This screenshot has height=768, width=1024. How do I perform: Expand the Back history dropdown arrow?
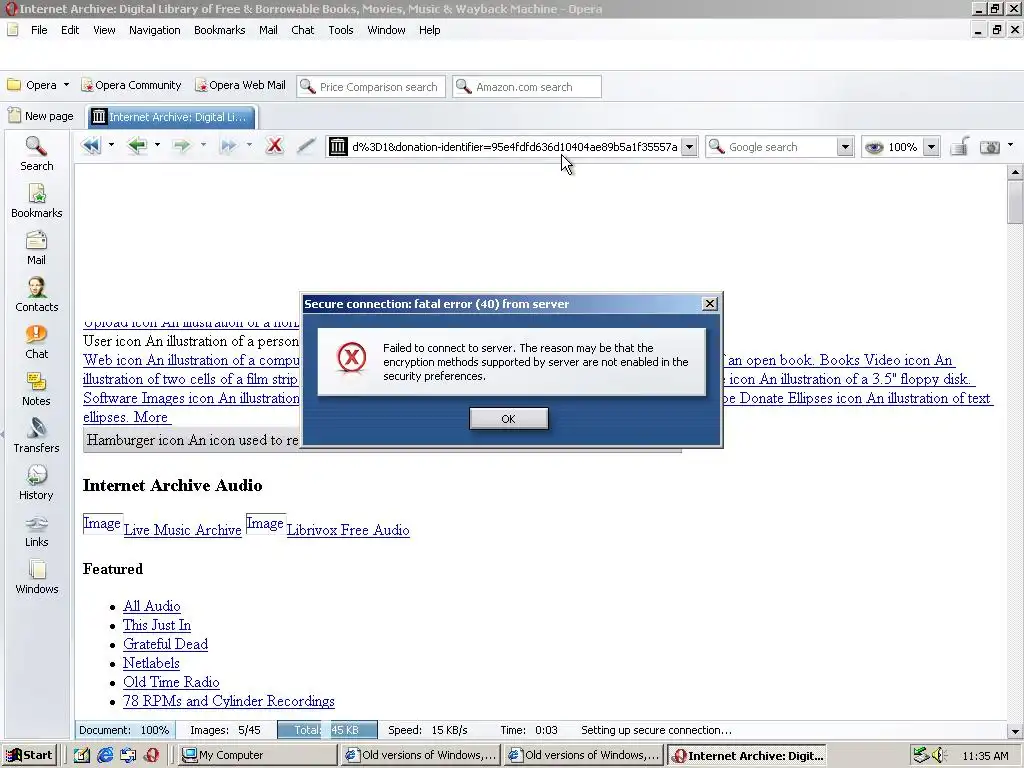coord(157,145)
